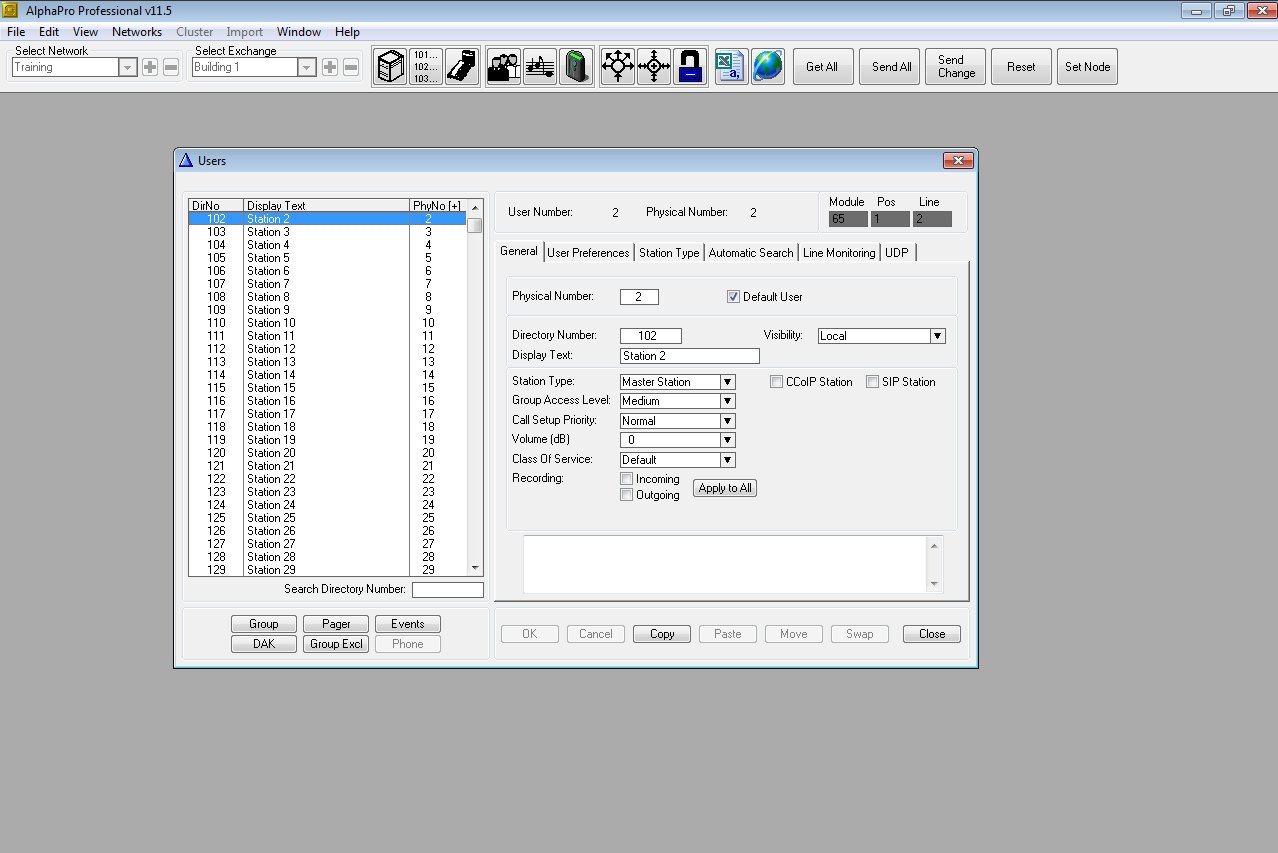Open the Networks menu
The width and height of the screenshot is (1278, 853).
coord(137,32)
